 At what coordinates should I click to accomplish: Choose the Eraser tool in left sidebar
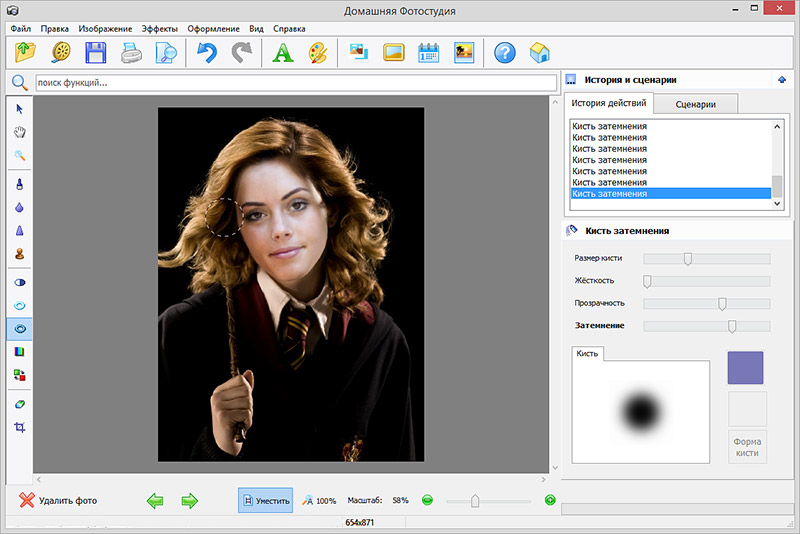coord(19,404)
